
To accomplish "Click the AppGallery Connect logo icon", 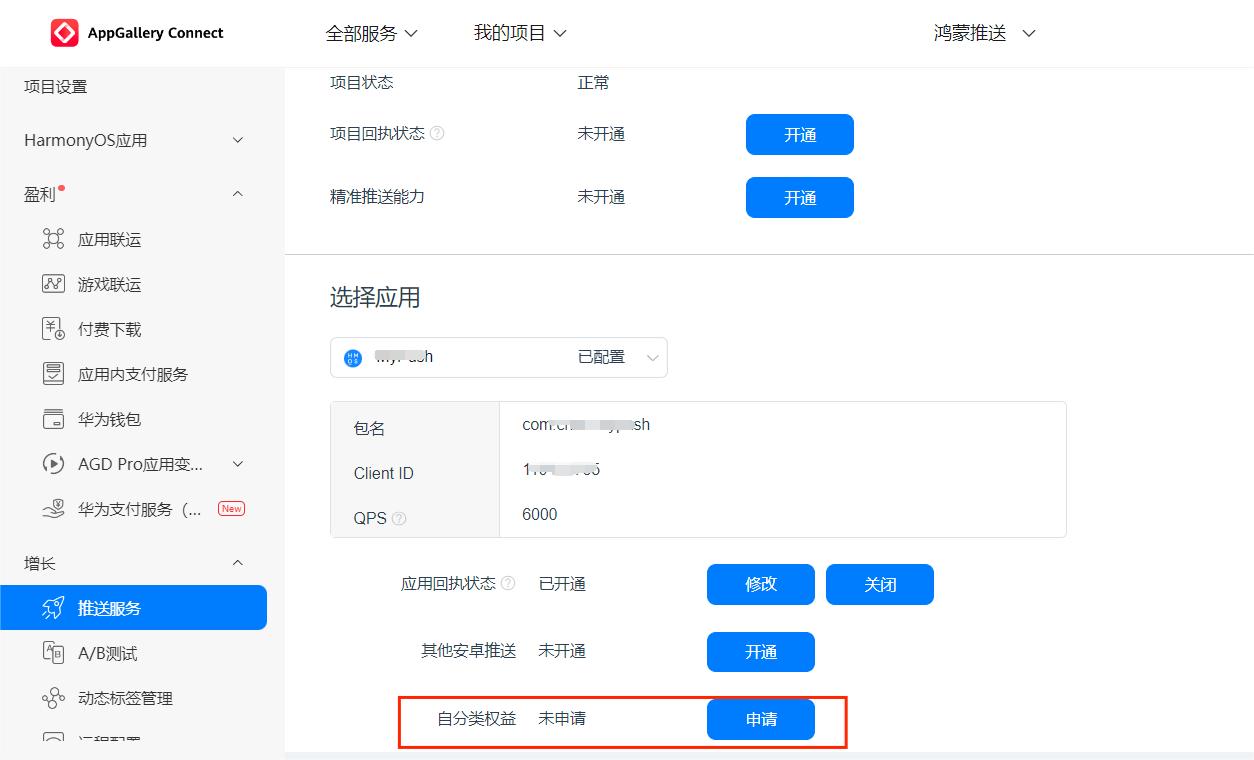I will [64, 33].
